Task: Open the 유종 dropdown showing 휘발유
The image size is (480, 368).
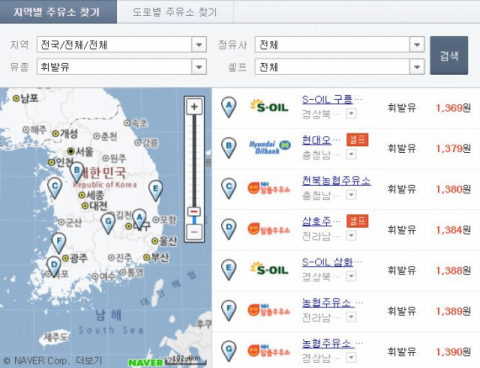Action: tap(122, 67)
